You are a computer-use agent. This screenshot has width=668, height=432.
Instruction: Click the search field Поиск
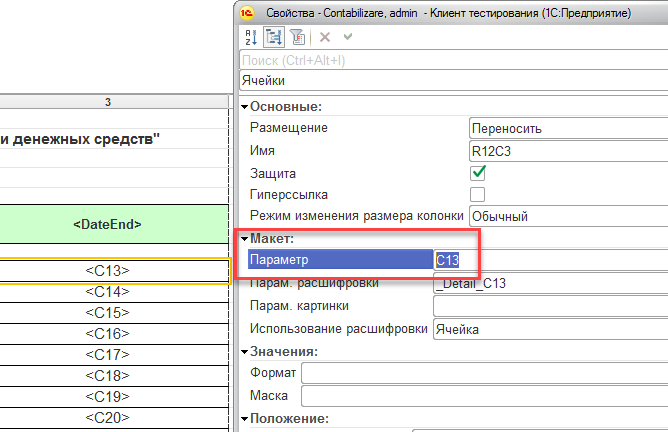tap(450, 60)
